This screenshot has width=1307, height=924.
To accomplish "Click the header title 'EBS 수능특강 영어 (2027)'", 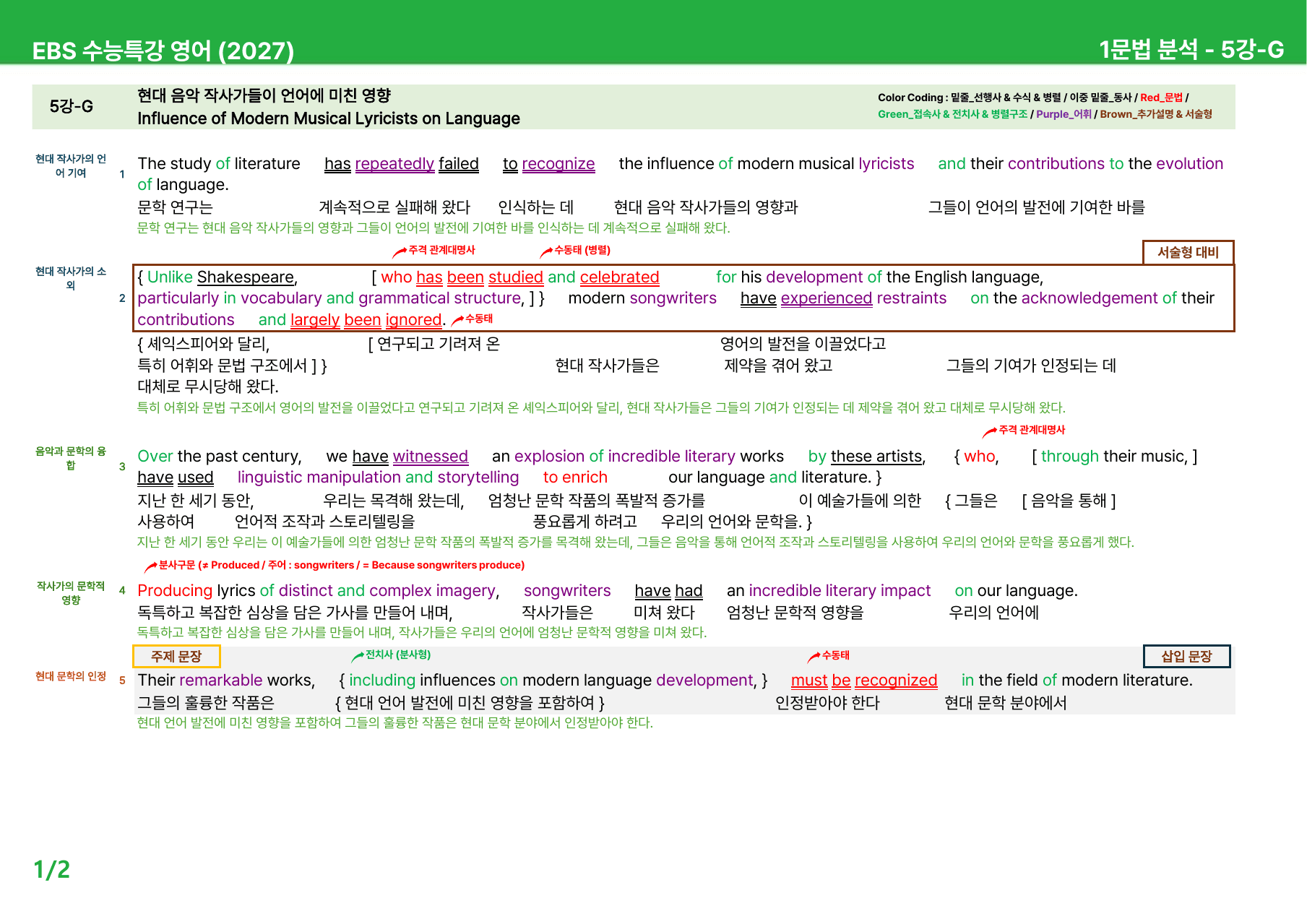I will pos(163,51).
